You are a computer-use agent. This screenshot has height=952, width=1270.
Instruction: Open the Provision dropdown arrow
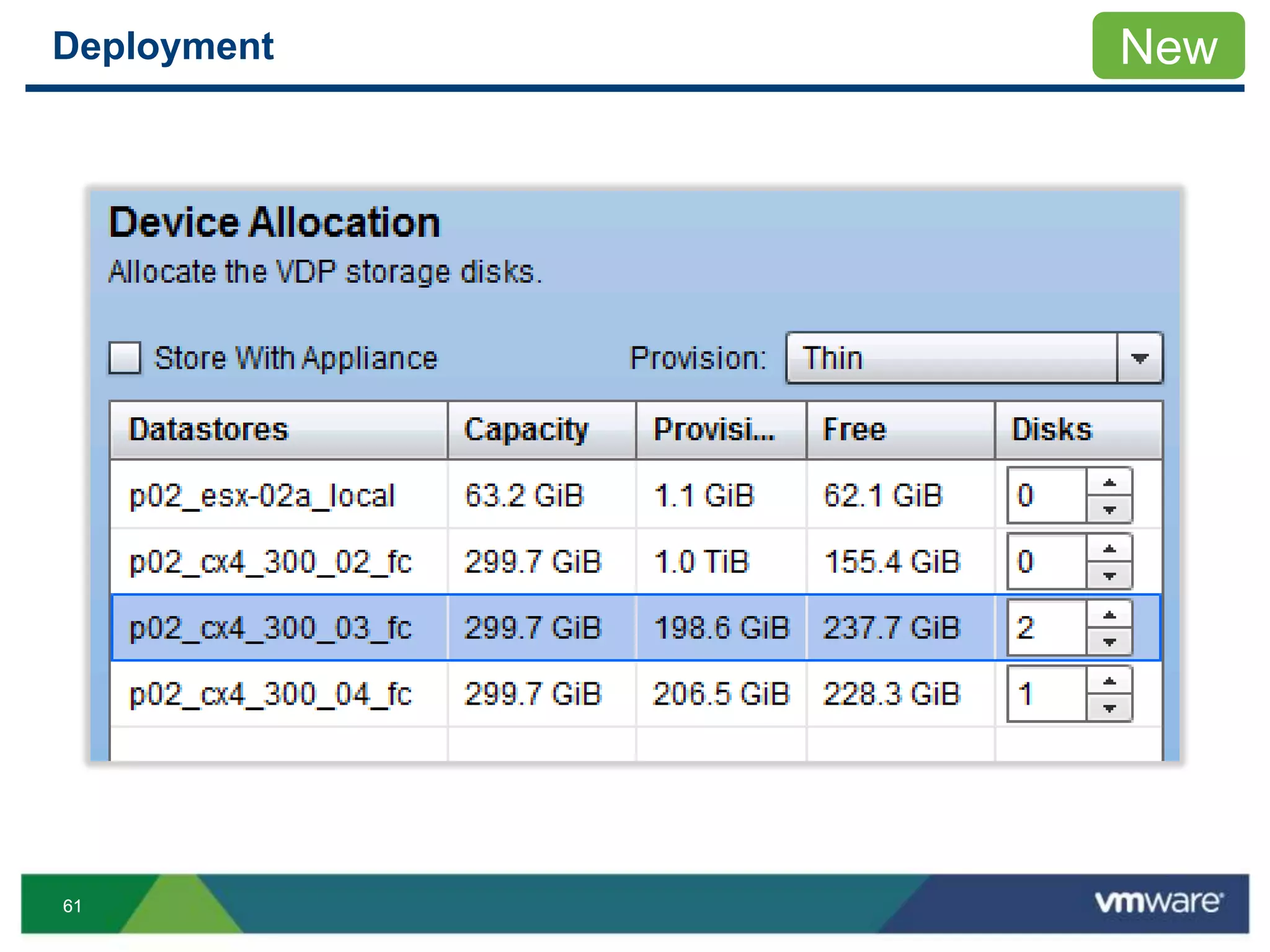(1139, 358)
